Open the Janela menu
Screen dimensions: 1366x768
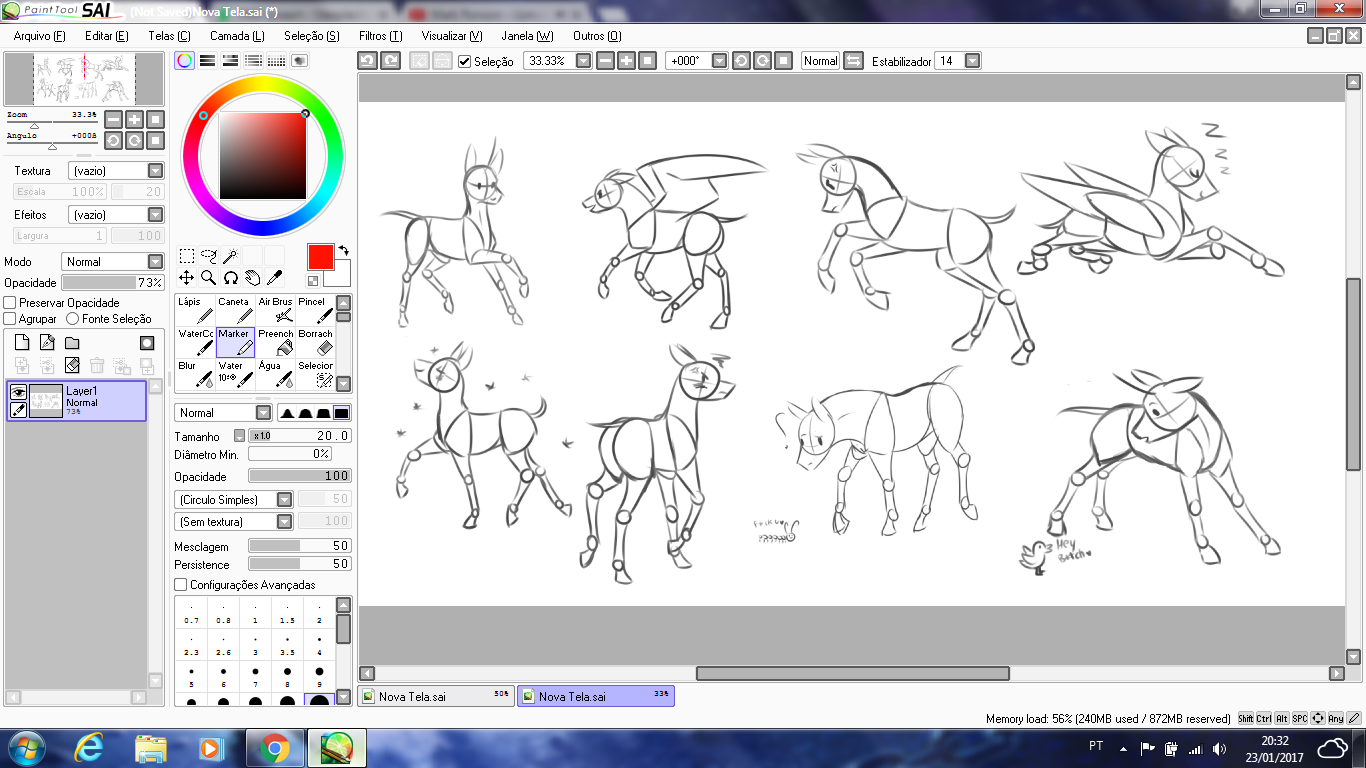(527, 36)
